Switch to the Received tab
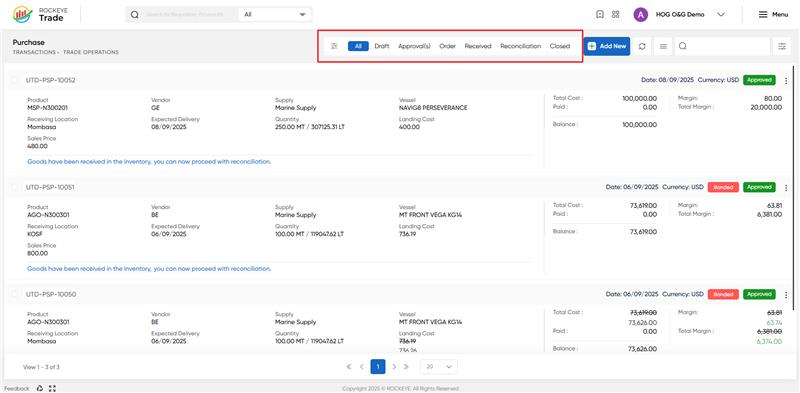Viewport: 800px width, 393px height. [478, 46]
